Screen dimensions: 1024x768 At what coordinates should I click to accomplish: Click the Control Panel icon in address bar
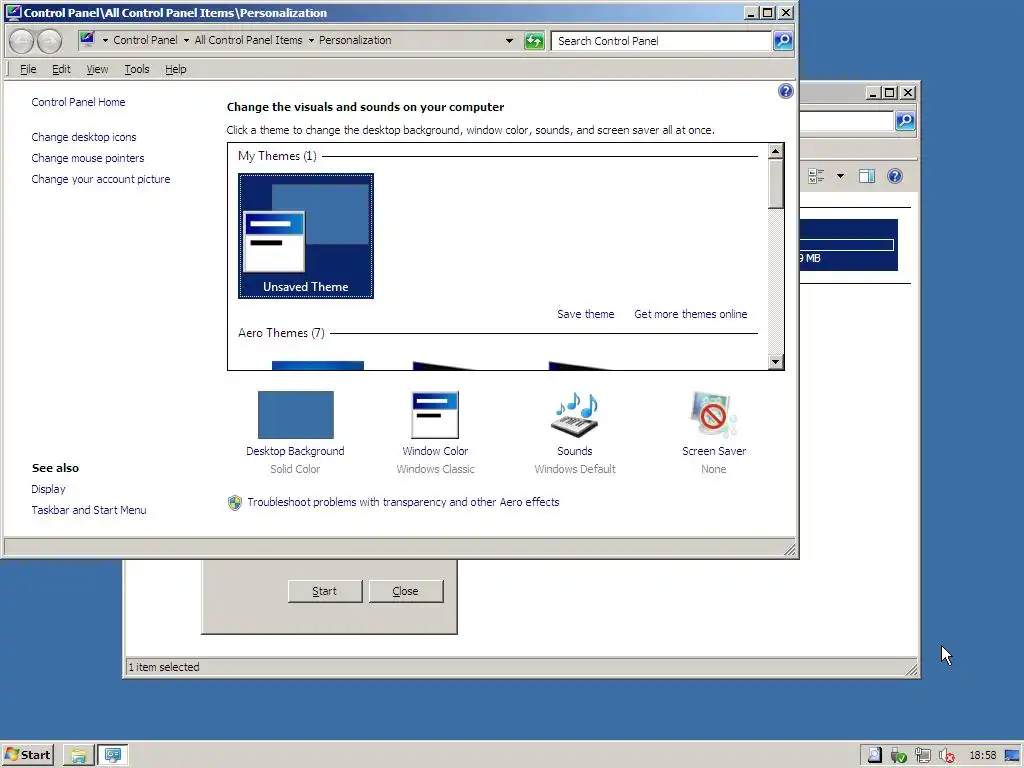pos(87,40)
